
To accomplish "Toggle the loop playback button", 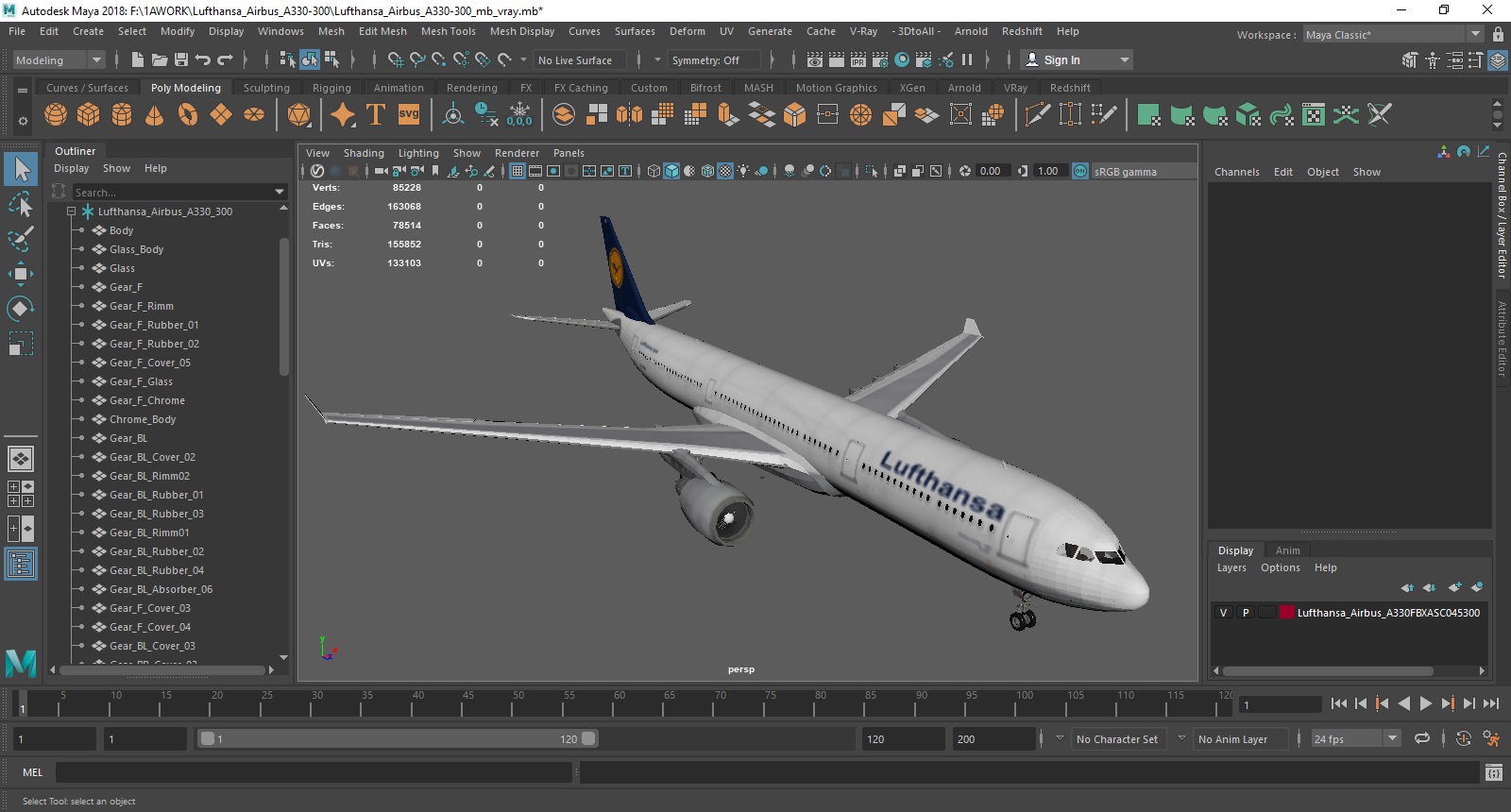I will 1422,738.
